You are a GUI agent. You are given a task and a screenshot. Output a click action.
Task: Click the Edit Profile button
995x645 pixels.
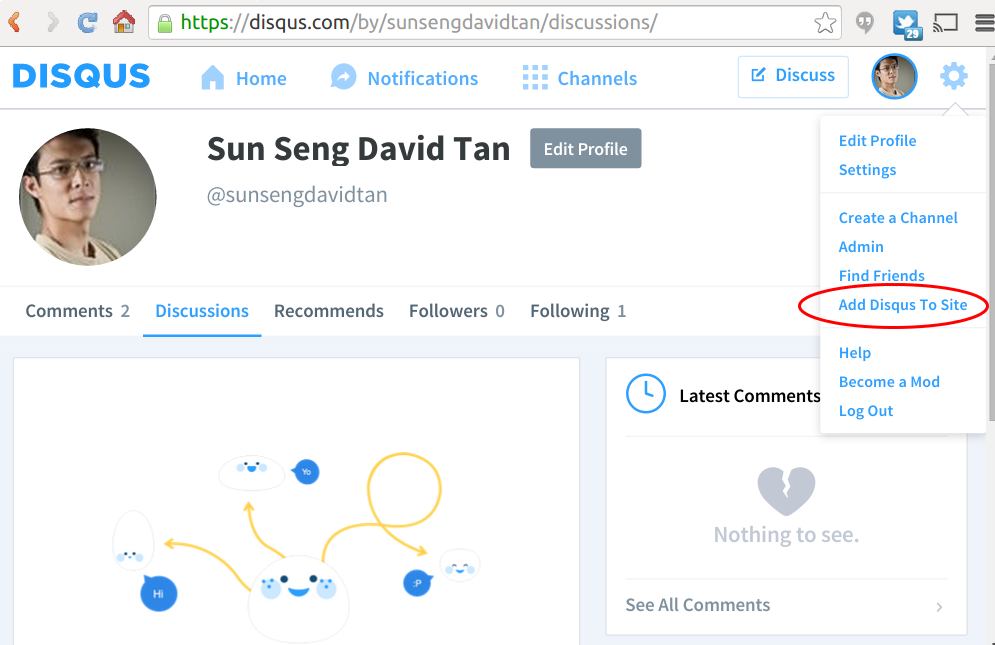pos(585,149)
